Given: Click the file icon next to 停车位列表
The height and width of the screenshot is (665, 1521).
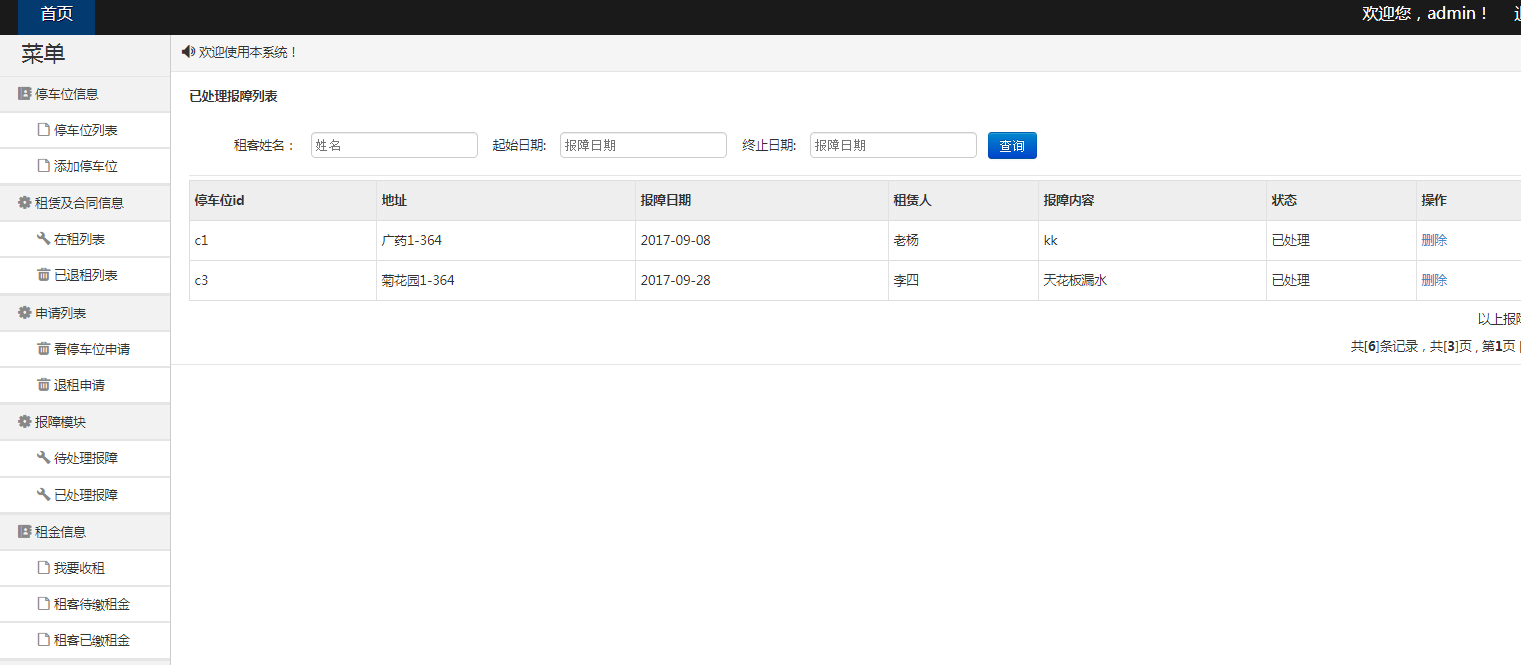Looking at the screenshot, I should 43,130.
